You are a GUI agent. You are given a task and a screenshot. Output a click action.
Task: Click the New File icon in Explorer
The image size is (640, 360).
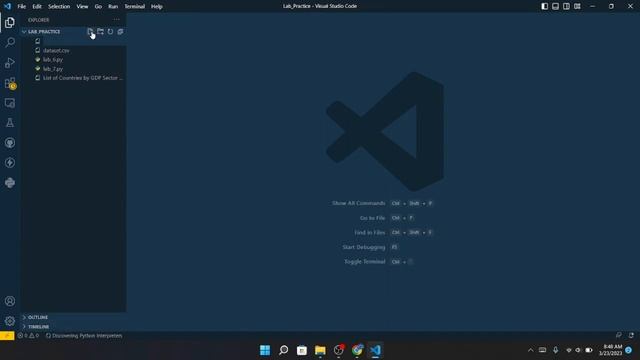(x=90, y=31)
